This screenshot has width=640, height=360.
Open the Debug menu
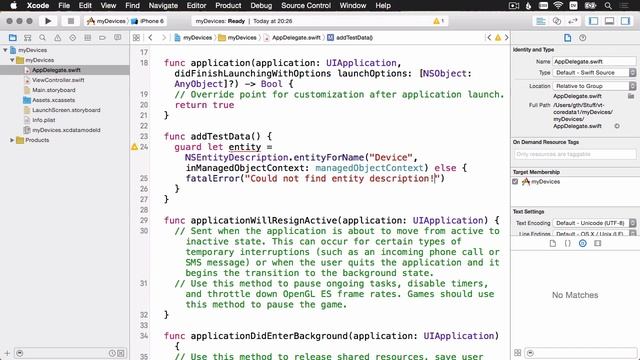pos(261,5)
